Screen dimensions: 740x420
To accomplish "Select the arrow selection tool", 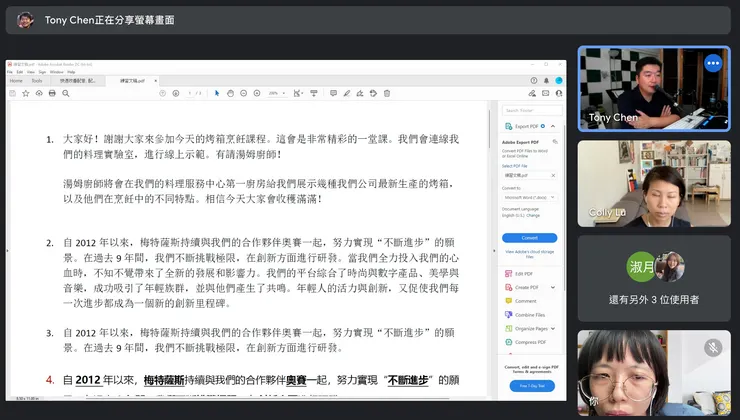I will click(x=217, y=93).
